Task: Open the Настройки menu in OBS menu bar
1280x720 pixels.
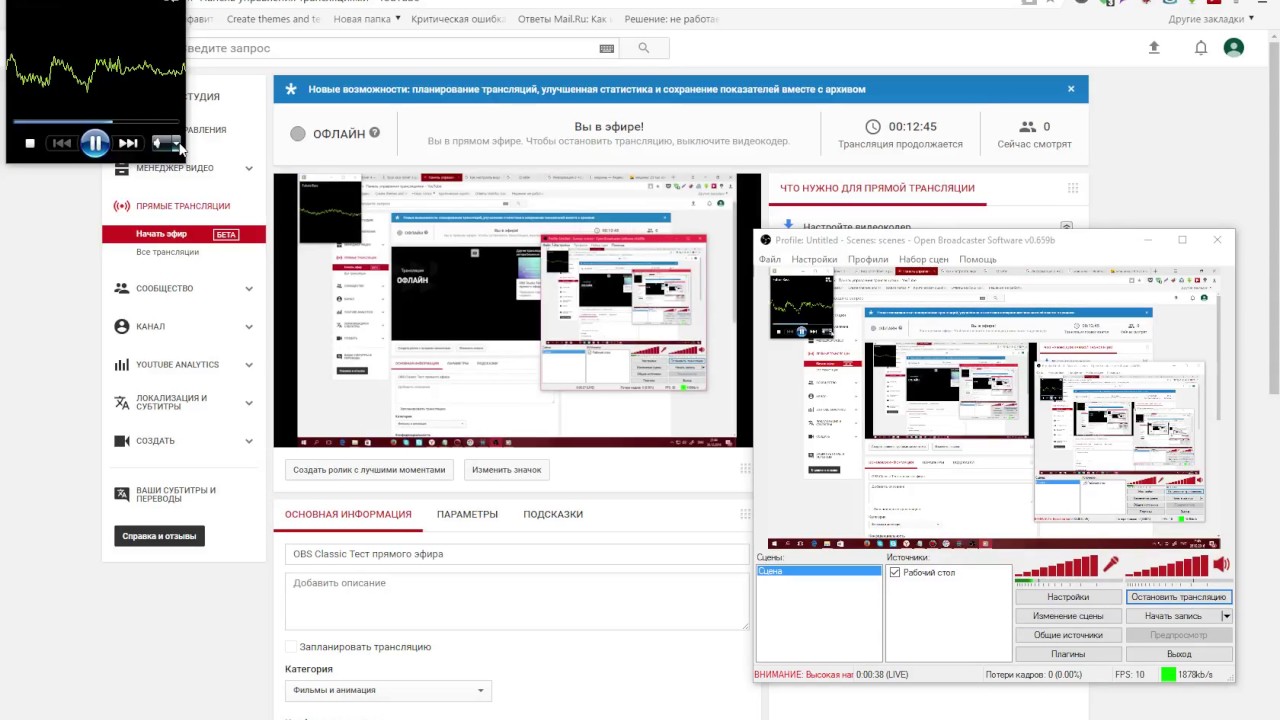Action: 814,259
